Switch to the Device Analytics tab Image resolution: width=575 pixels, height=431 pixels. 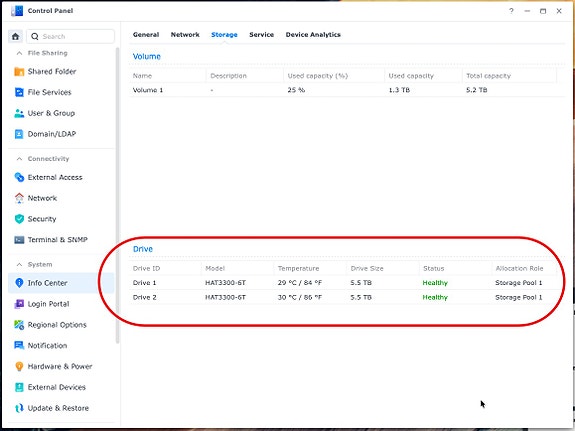313,34
